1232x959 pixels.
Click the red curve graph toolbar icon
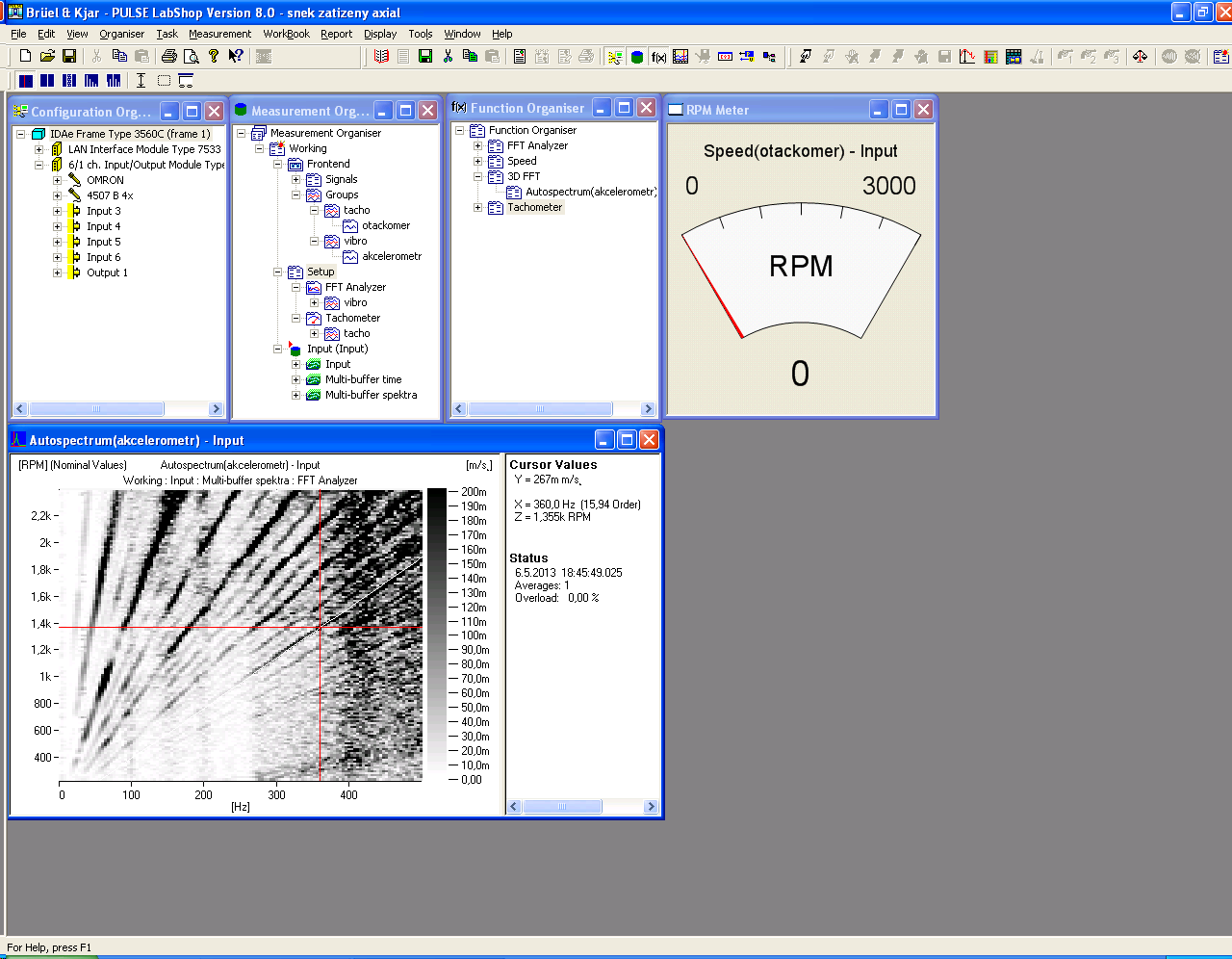pyautogui.click(x=967, y=57)
